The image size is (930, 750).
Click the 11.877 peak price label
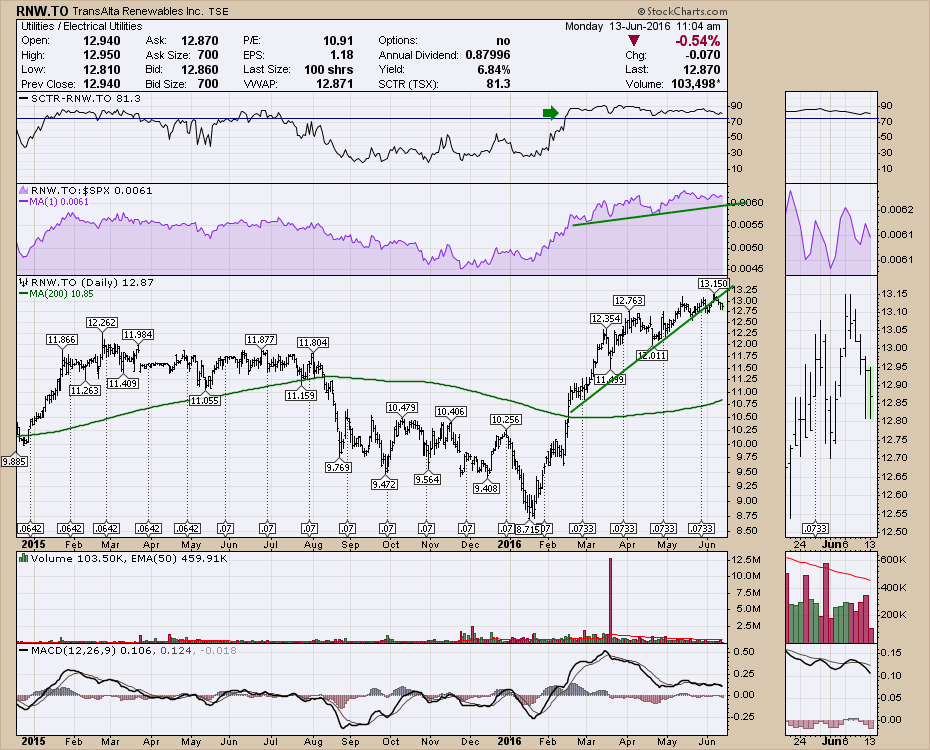260,340
